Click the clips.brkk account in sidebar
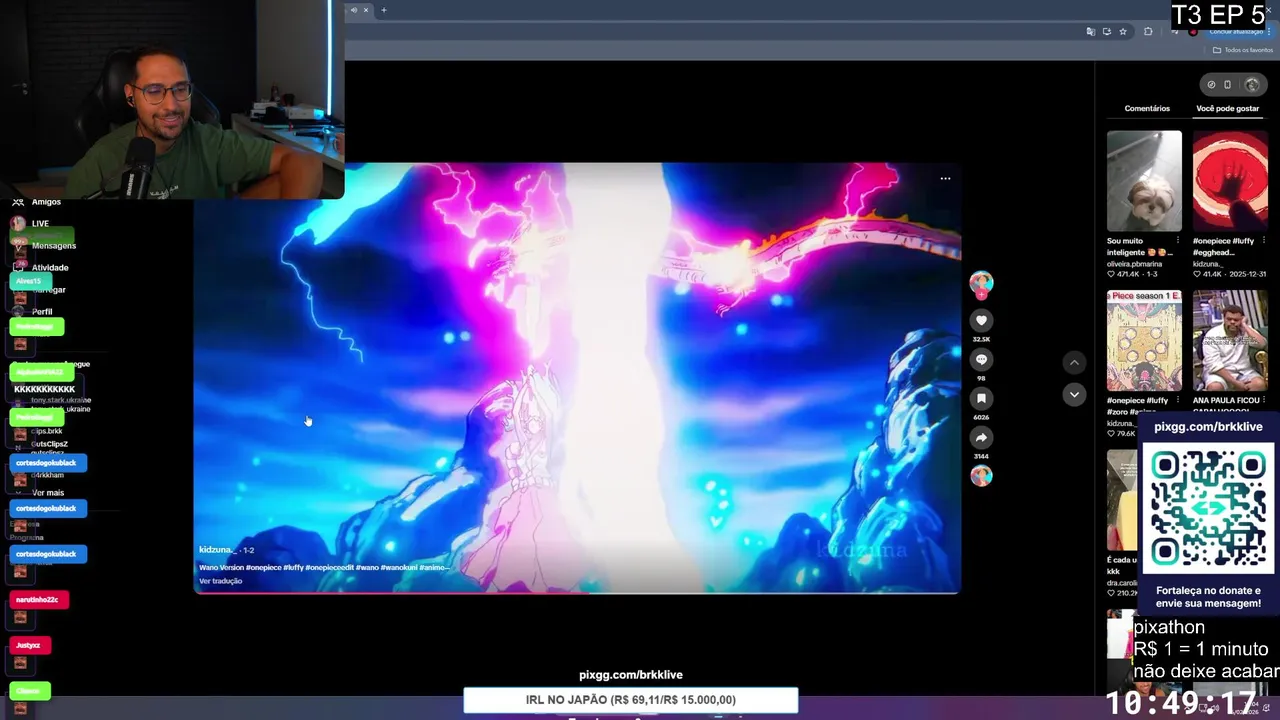This screenshot has width=1280, height=720. (46, 431)
